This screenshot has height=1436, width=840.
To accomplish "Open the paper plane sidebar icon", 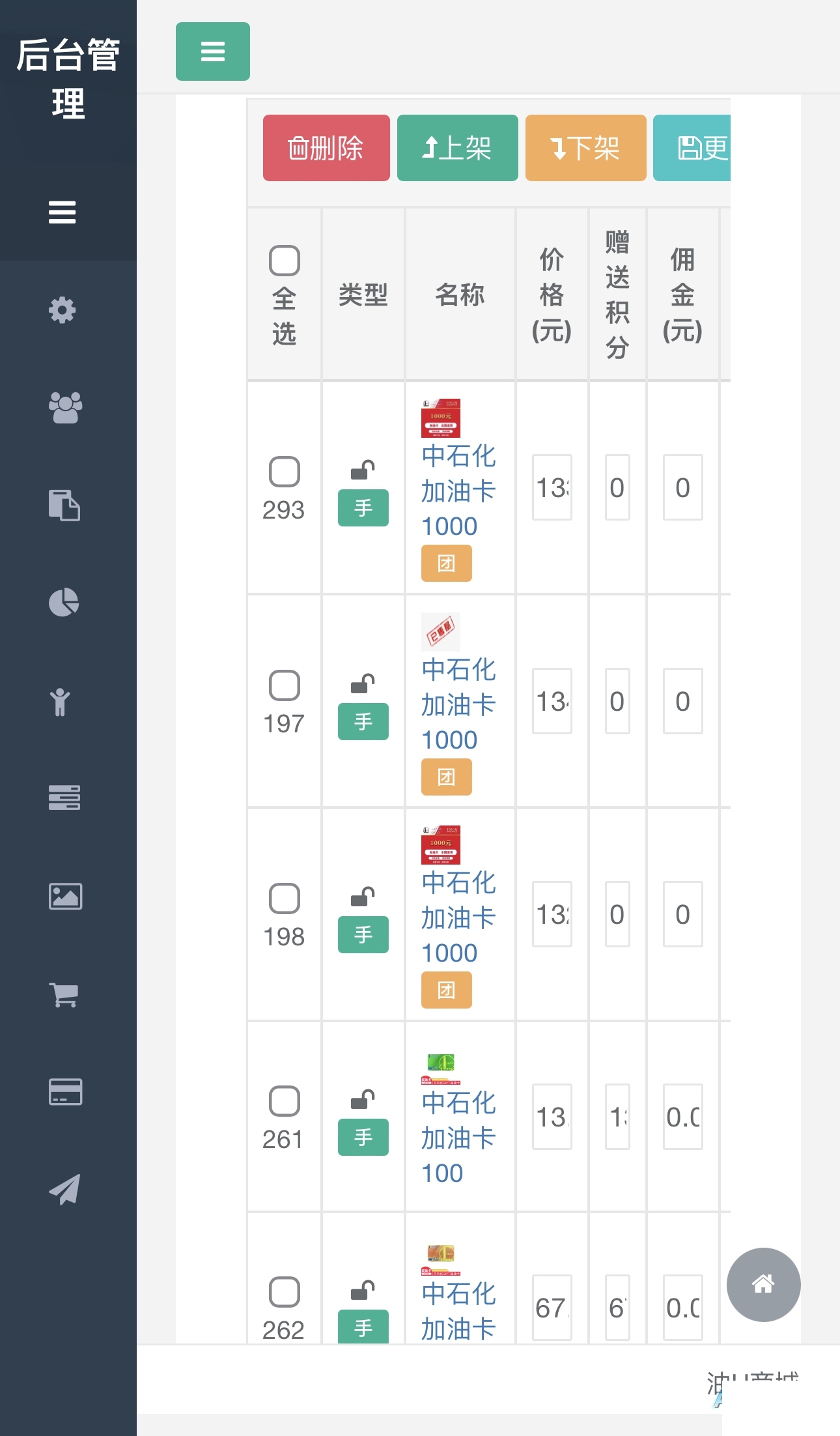I will [65, 1190].
